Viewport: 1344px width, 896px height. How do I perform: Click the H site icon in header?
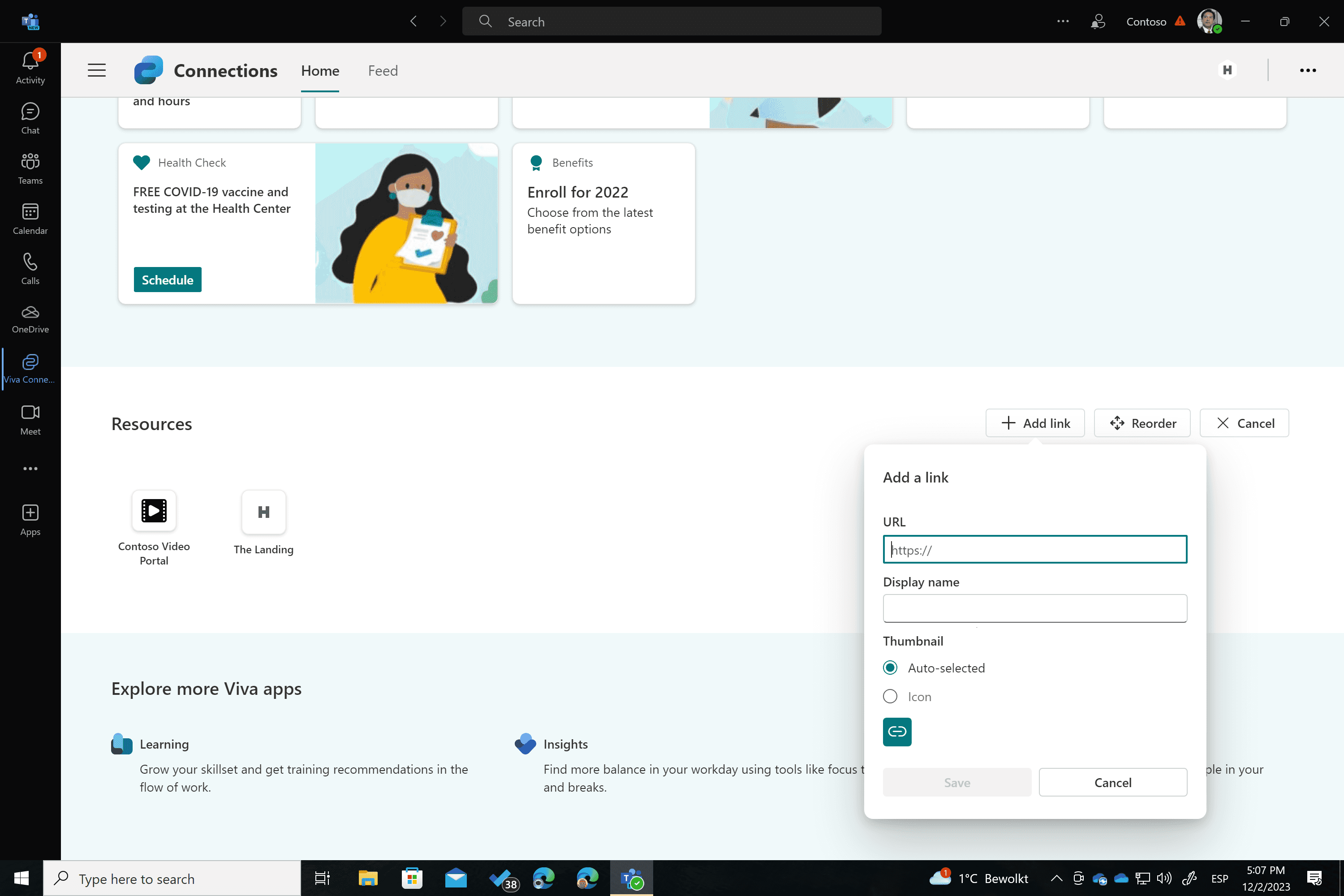[x=1227, y=70]
